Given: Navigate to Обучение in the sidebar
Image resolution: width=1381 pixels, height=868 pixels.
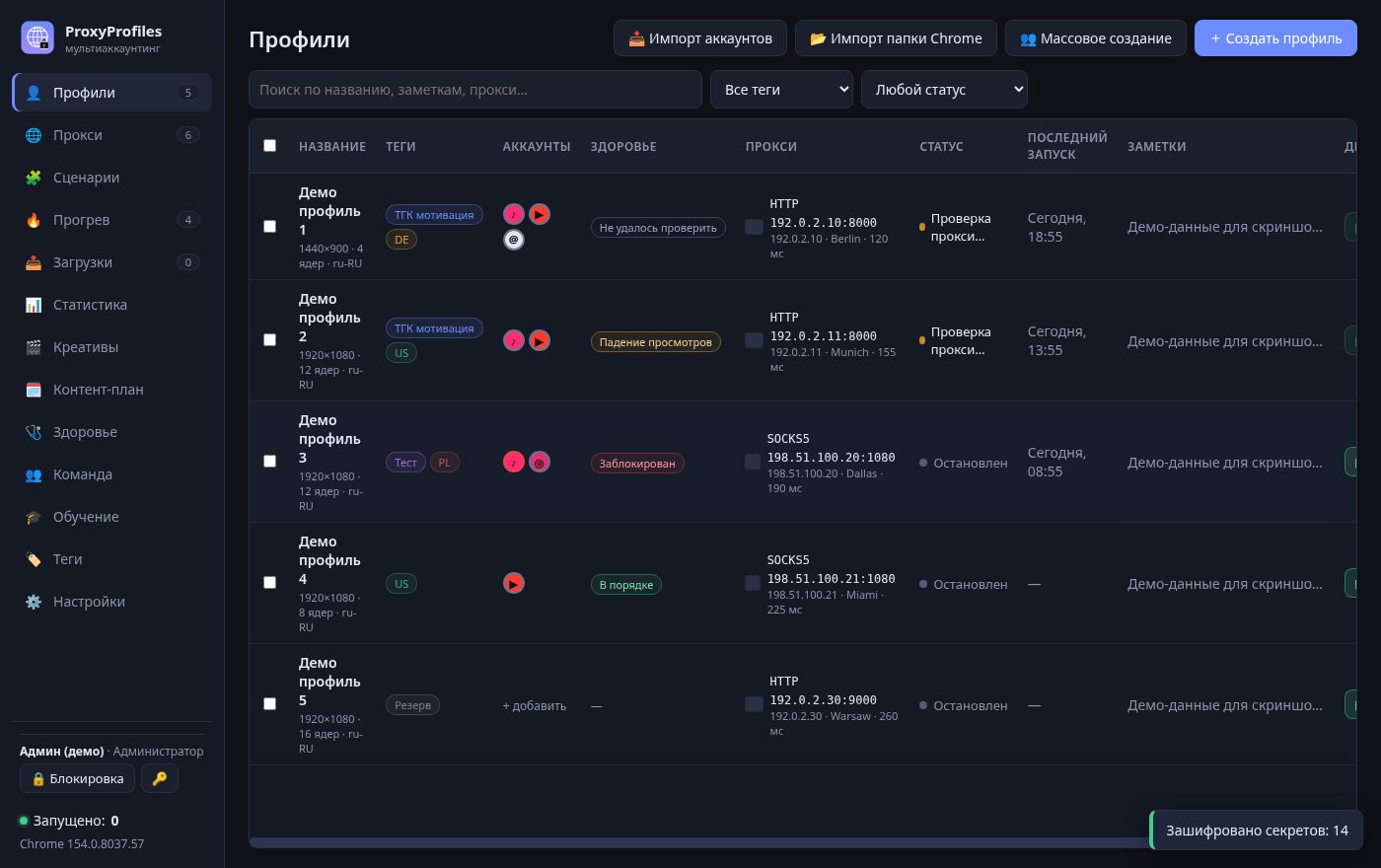Looking at the screenshot, I should point(111,517).
